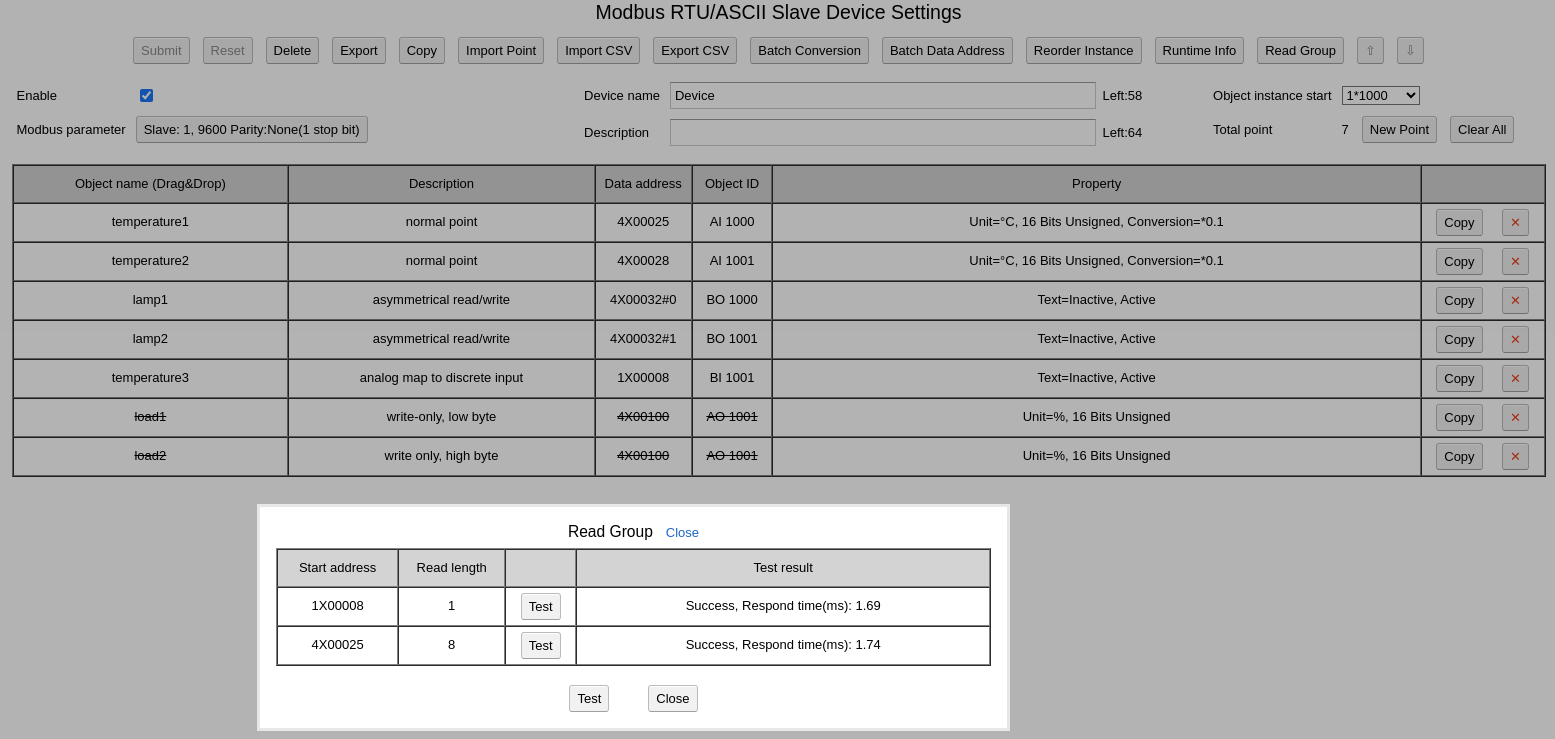Copy the lamp1 row
This screenshot has height=739, width=1555.
click(1459, 300)
